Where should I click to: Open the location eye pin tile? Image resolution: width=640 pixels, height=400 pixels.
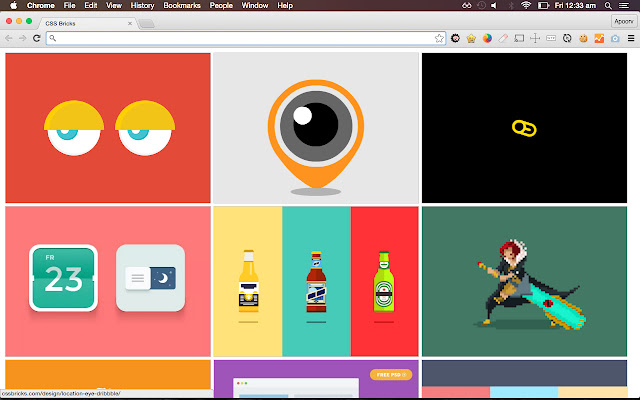coord(315,127)
